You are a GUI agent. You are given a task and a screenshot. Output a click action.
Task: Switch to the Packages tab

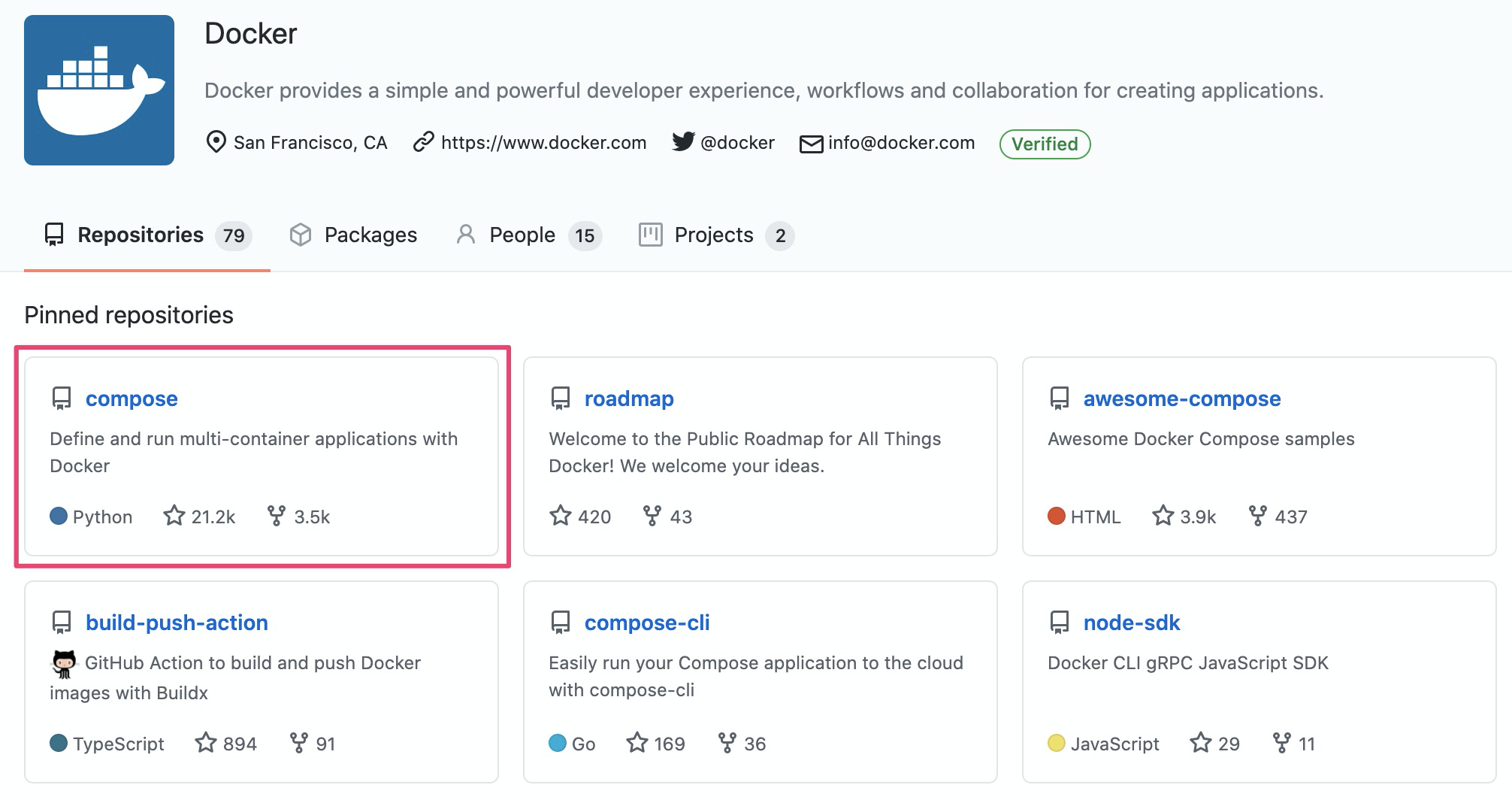353,235
